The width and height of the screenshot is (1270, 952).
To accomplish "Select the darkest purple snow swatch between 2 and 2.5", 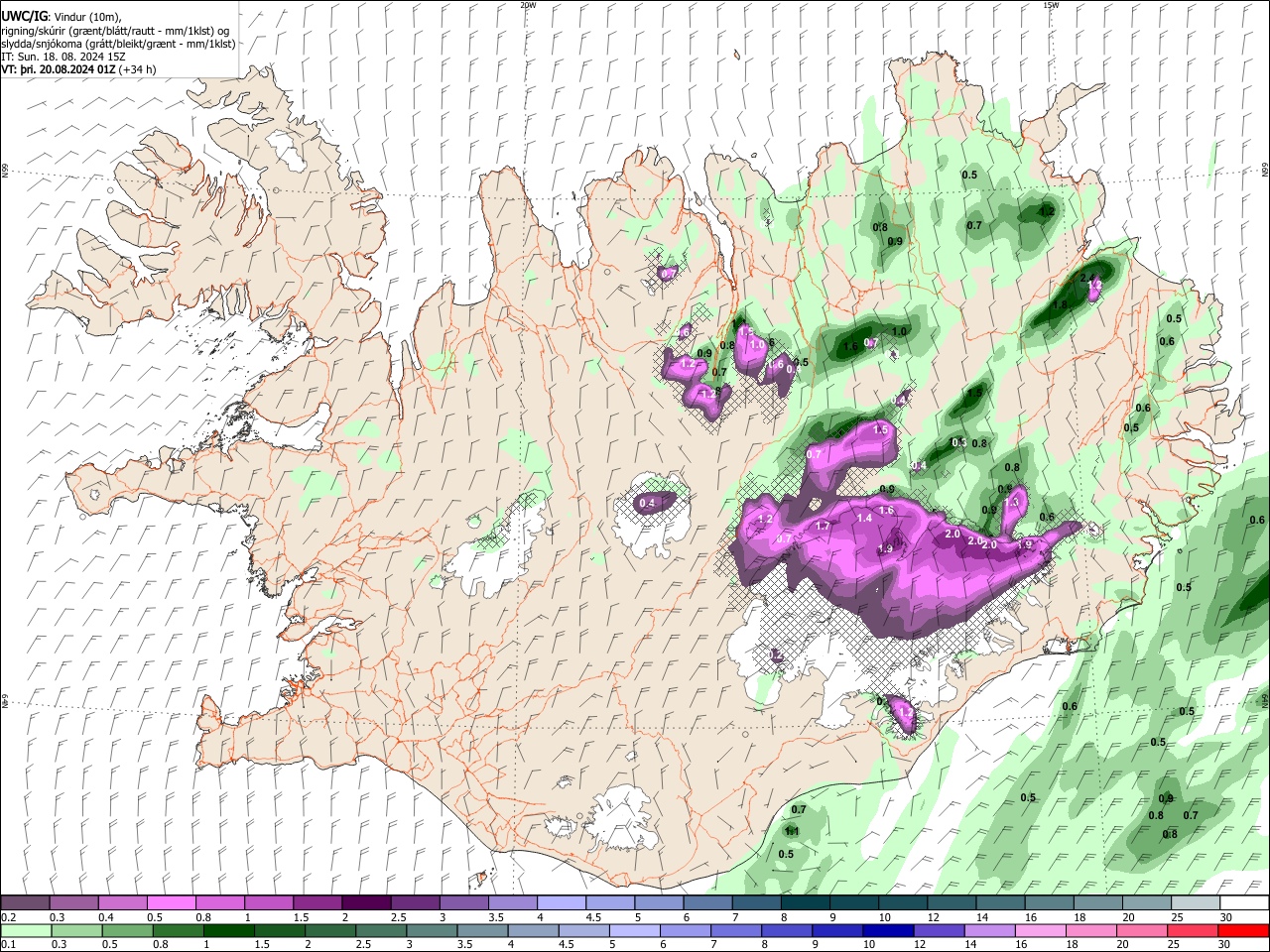I will (x=366, y=902).
